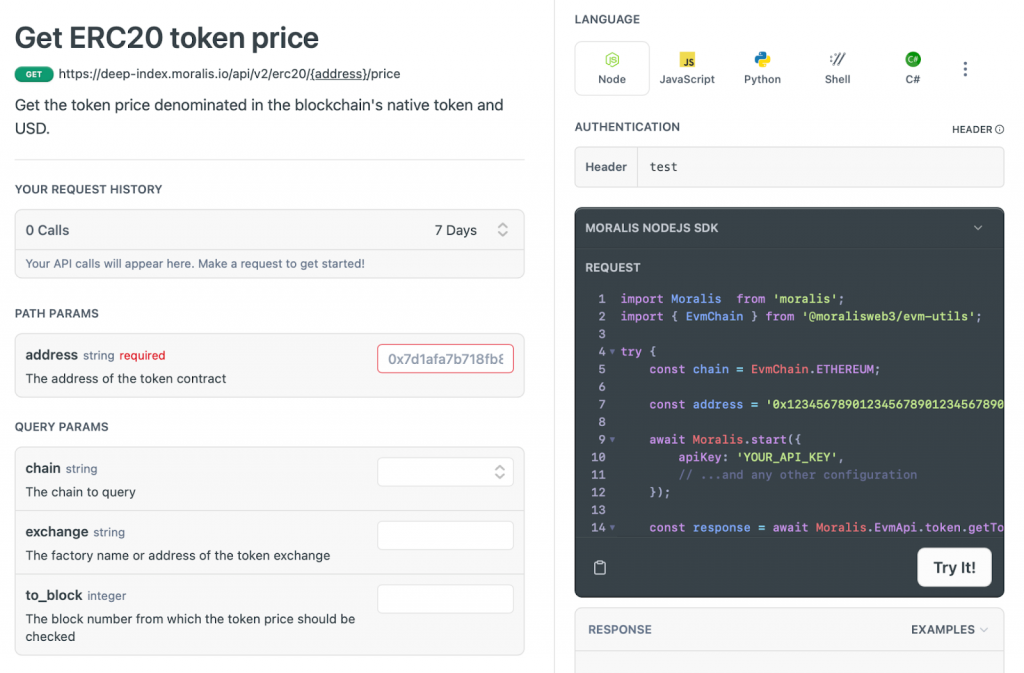Click the '0 Calls' history text
Image resolution: width=1024 pixels, height=673 pixels.
click(x=47, y=230)
